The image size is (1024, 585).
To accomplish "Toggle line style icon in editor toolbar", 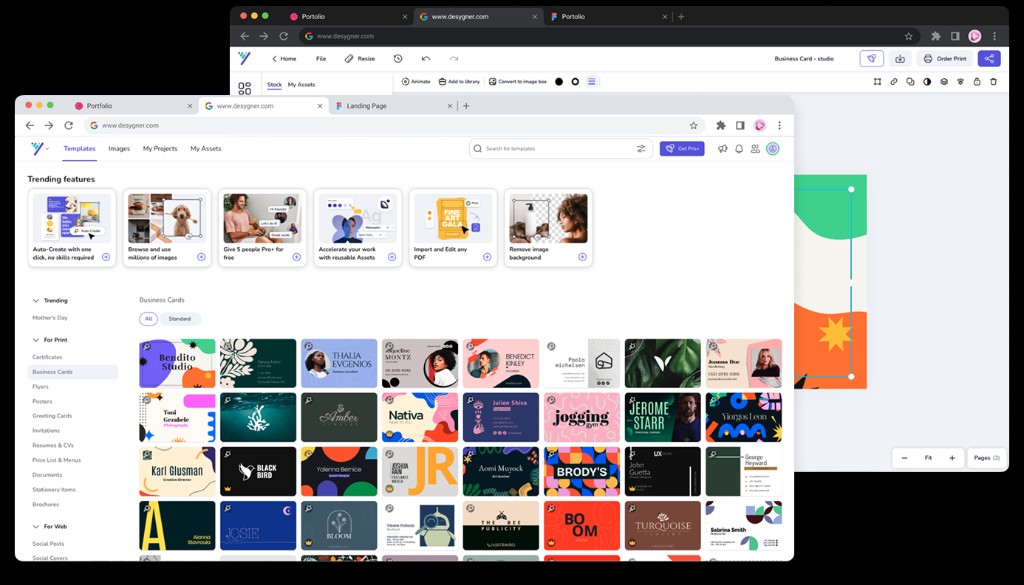I will 592,82.
